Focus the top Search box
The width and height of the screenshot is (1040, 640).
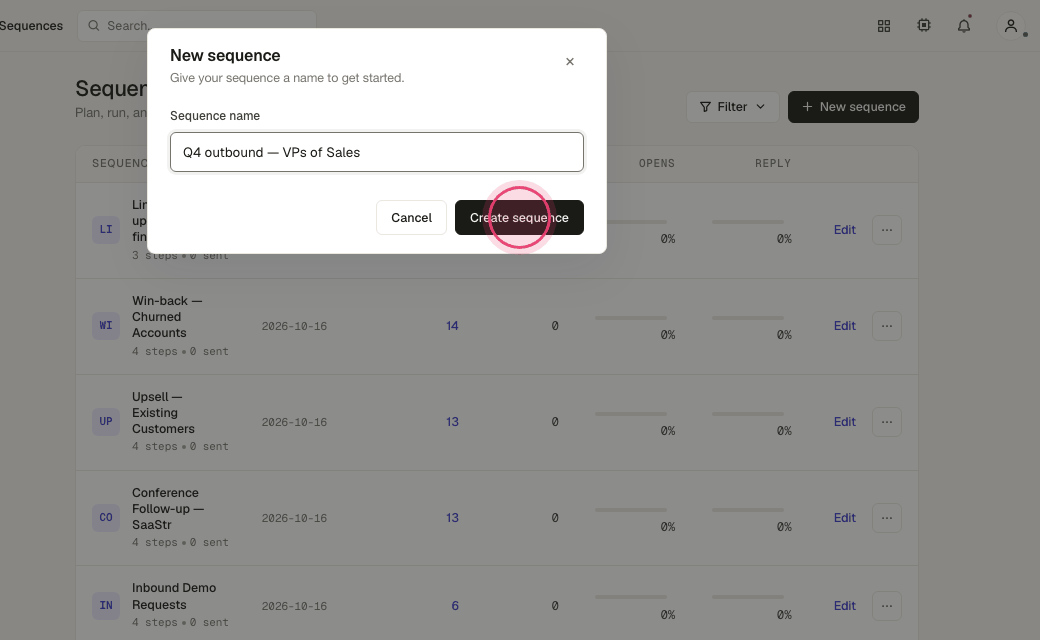point(197,26)
